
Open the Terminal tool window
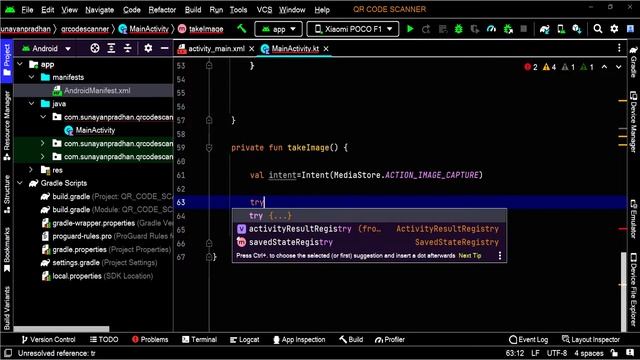coord(199,339)
